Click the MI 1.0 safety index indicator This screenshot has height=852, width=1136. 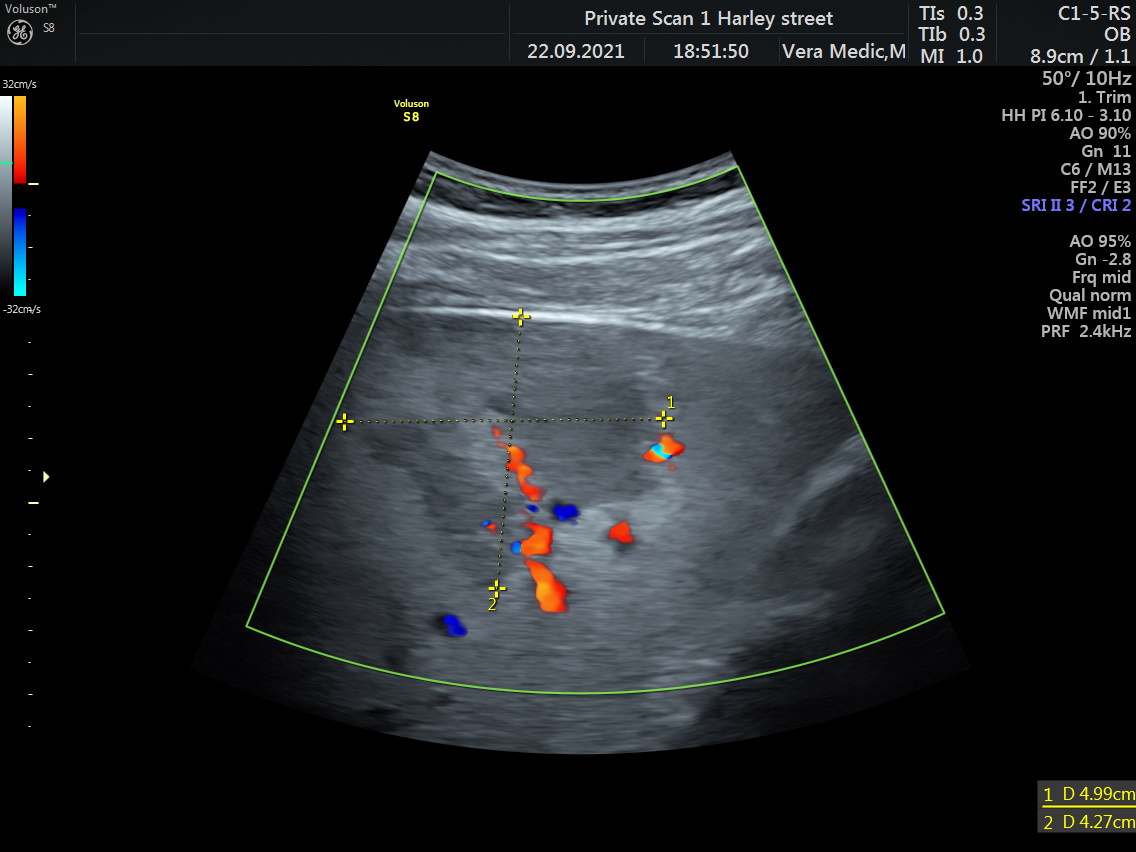tap(949, 57)
